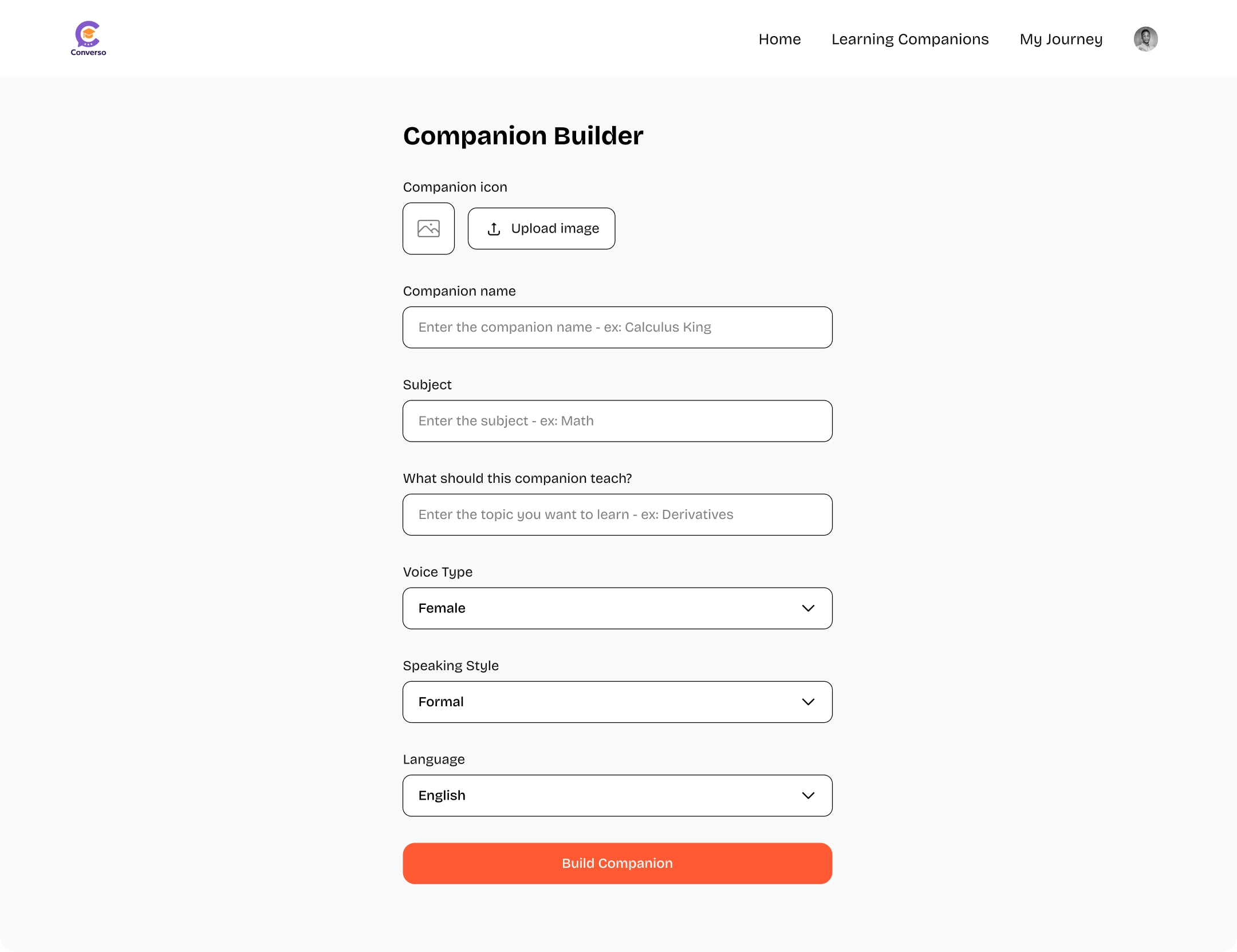Select the topic to teach input
This screenshot has height=952, width=1237.
(x=617, y=515)
